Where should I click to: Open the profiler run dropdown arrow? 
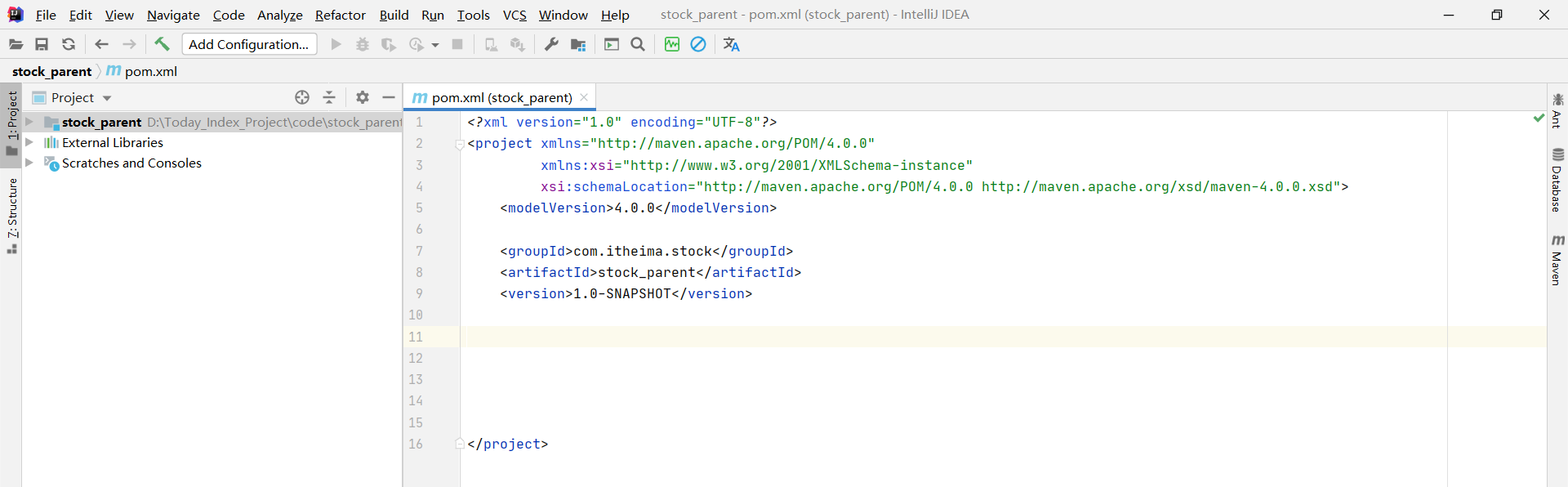pyautogui.click(x=435, y=46)
